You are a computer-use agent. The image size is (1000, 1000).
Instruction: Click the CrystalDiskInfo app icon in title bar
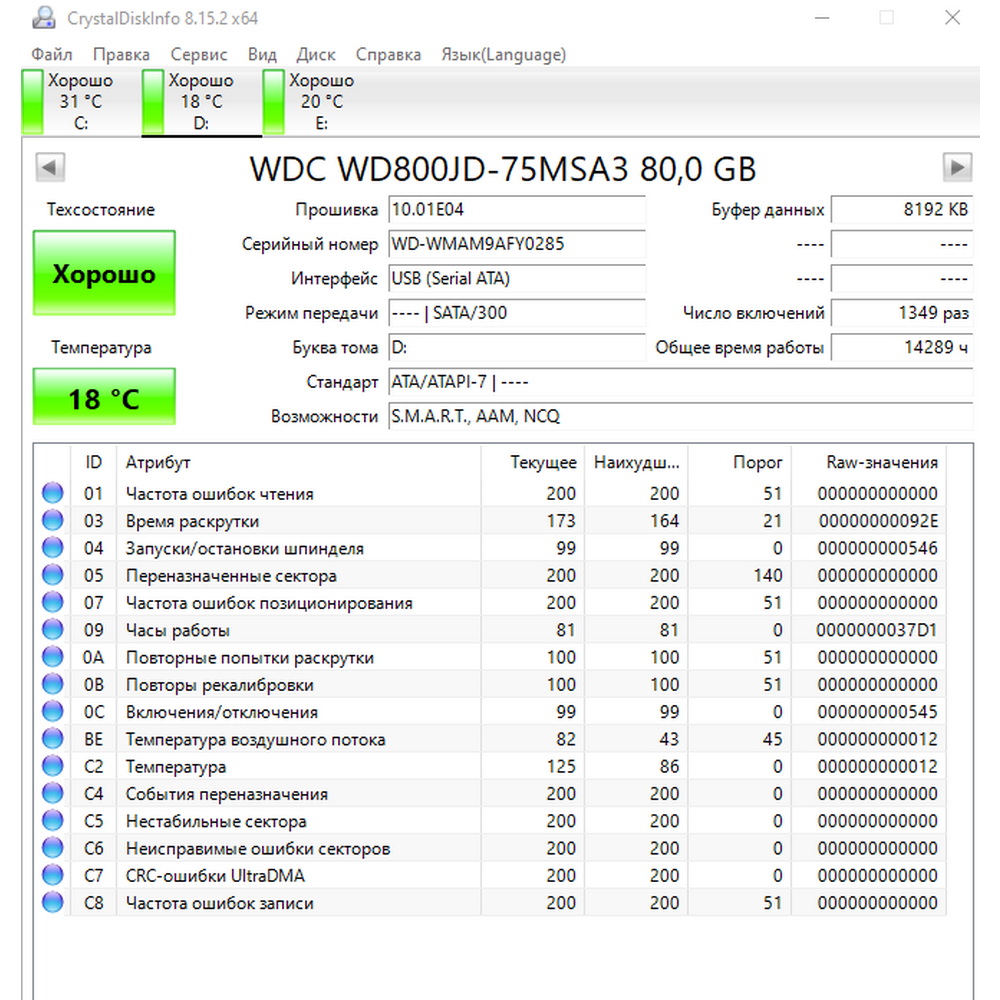point(44,18)
